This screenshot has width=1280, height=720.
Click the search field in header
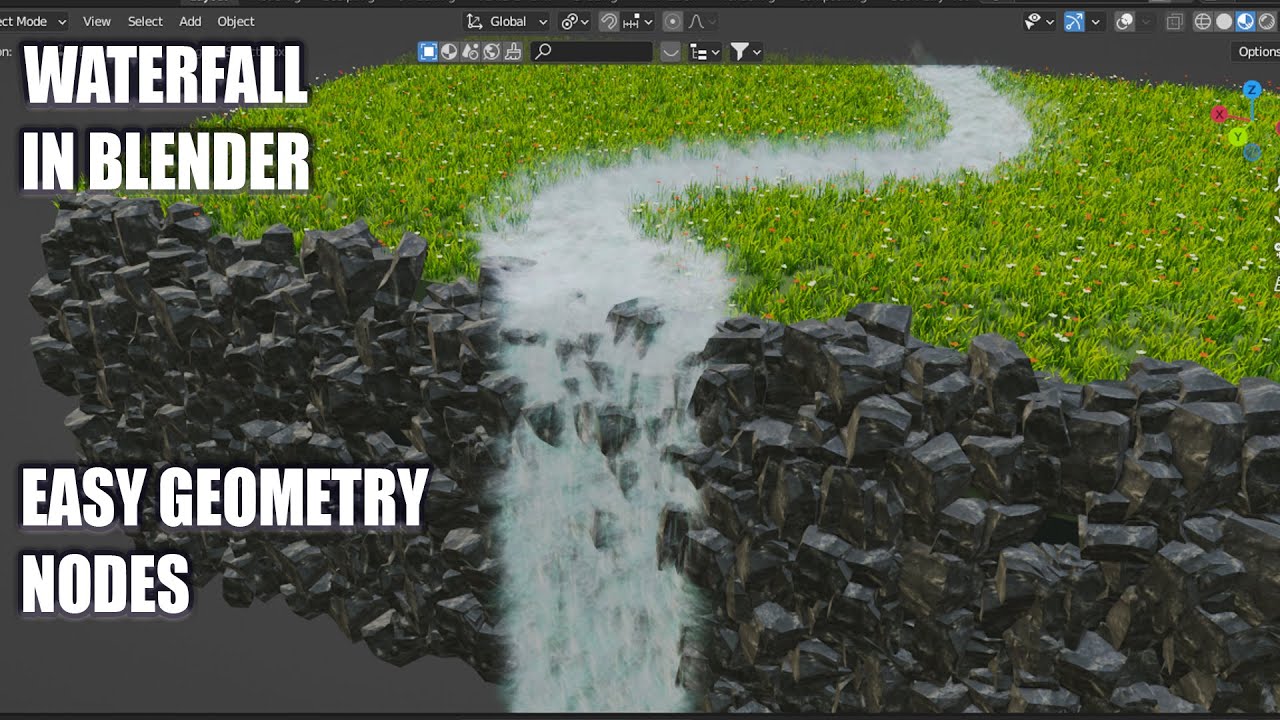point(592,51)
